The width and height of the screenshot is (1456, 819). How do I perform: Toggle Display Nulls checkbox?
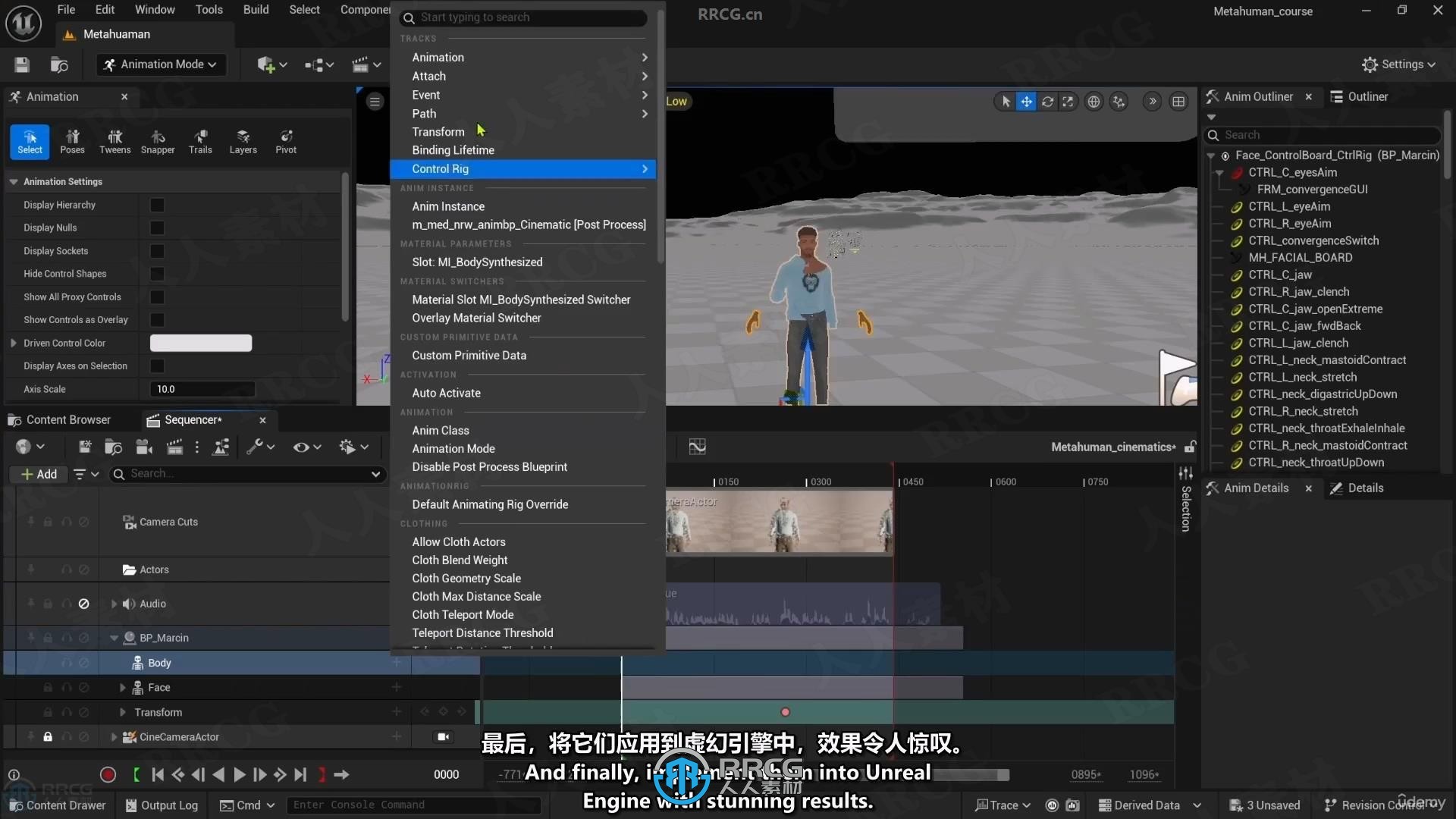tap(157, 227)
